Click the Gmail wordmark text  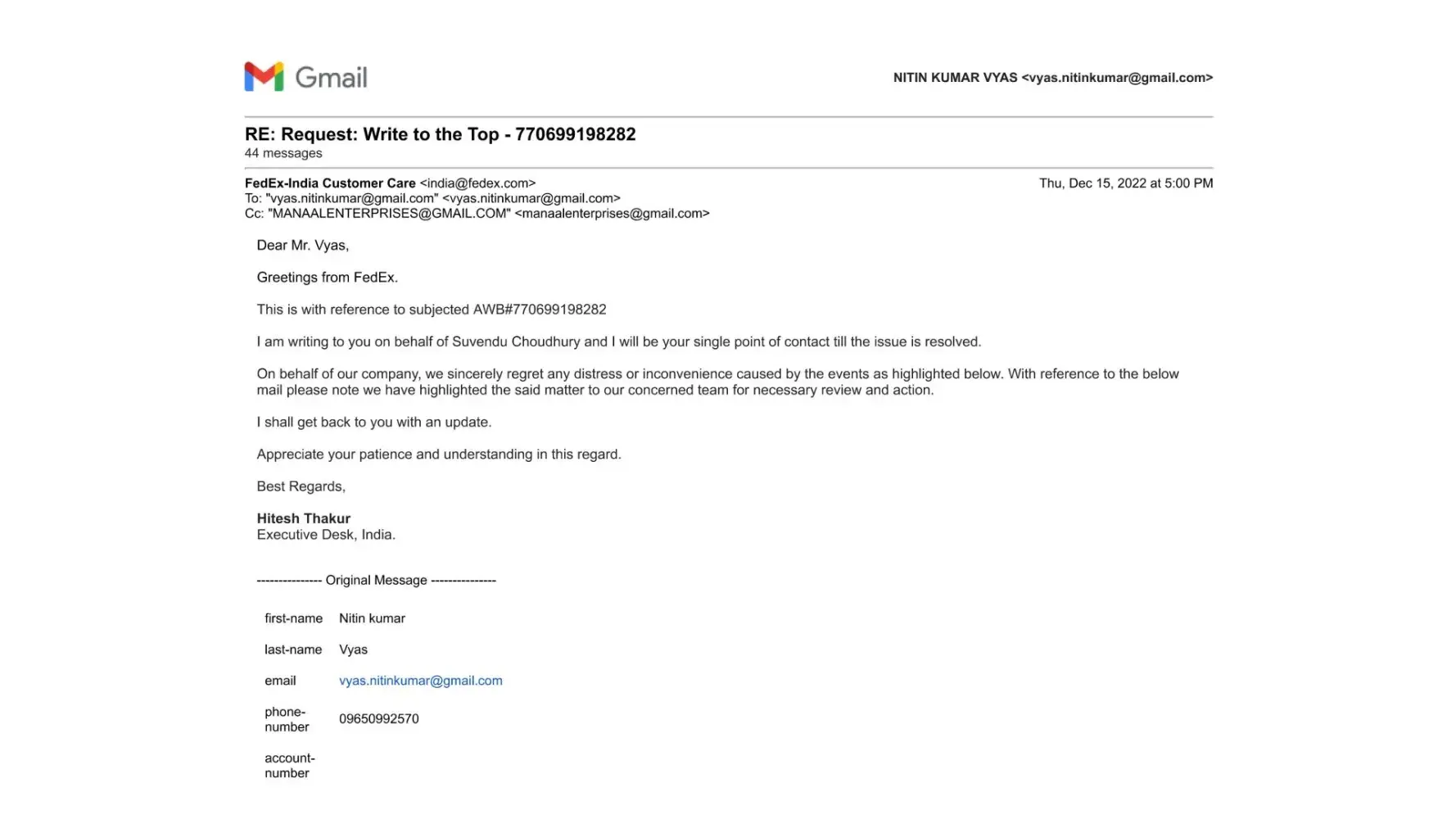(x=331, y=78)
